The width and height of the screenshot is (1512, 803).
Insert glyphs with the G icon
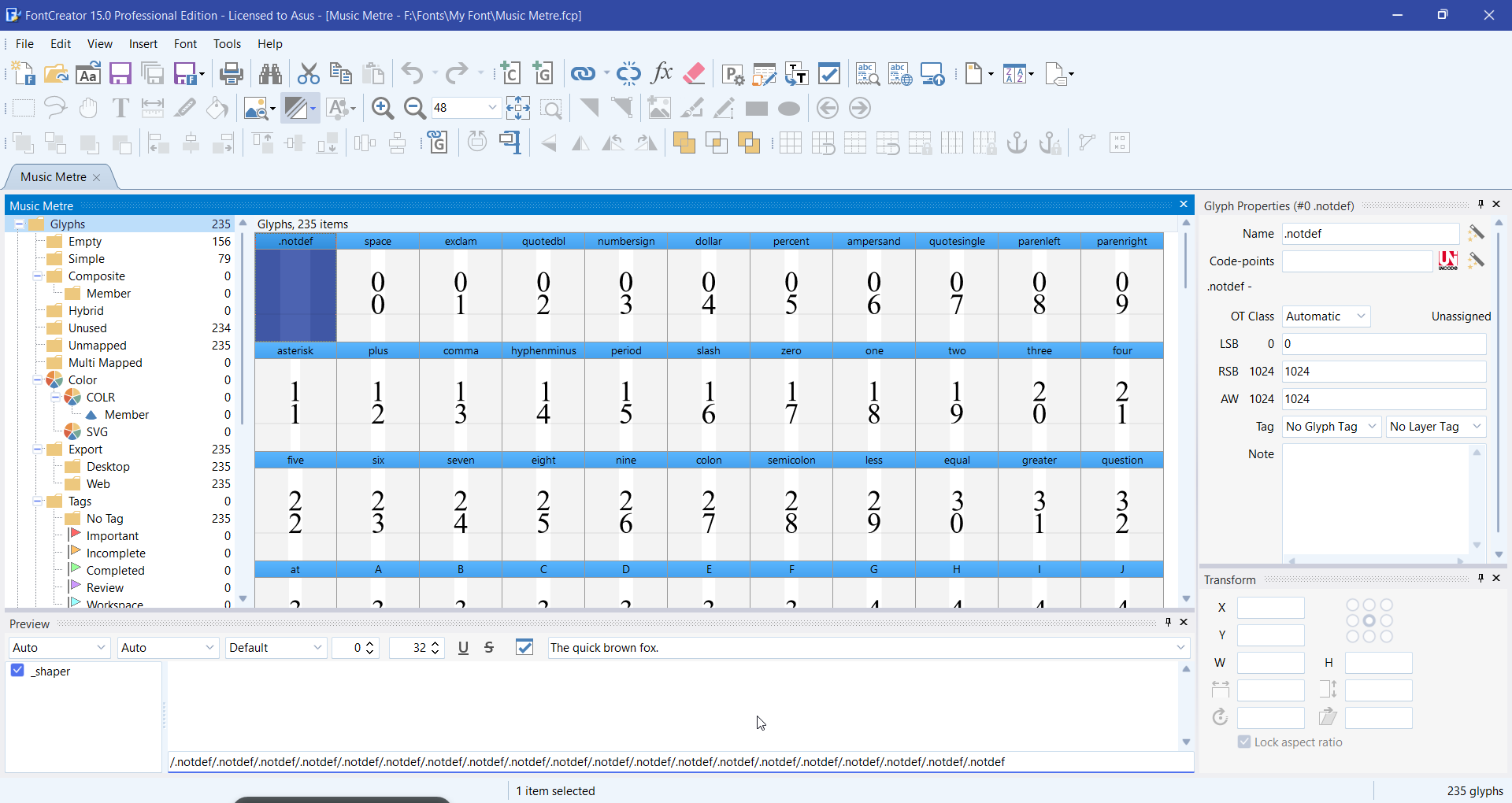pos(543,74)
